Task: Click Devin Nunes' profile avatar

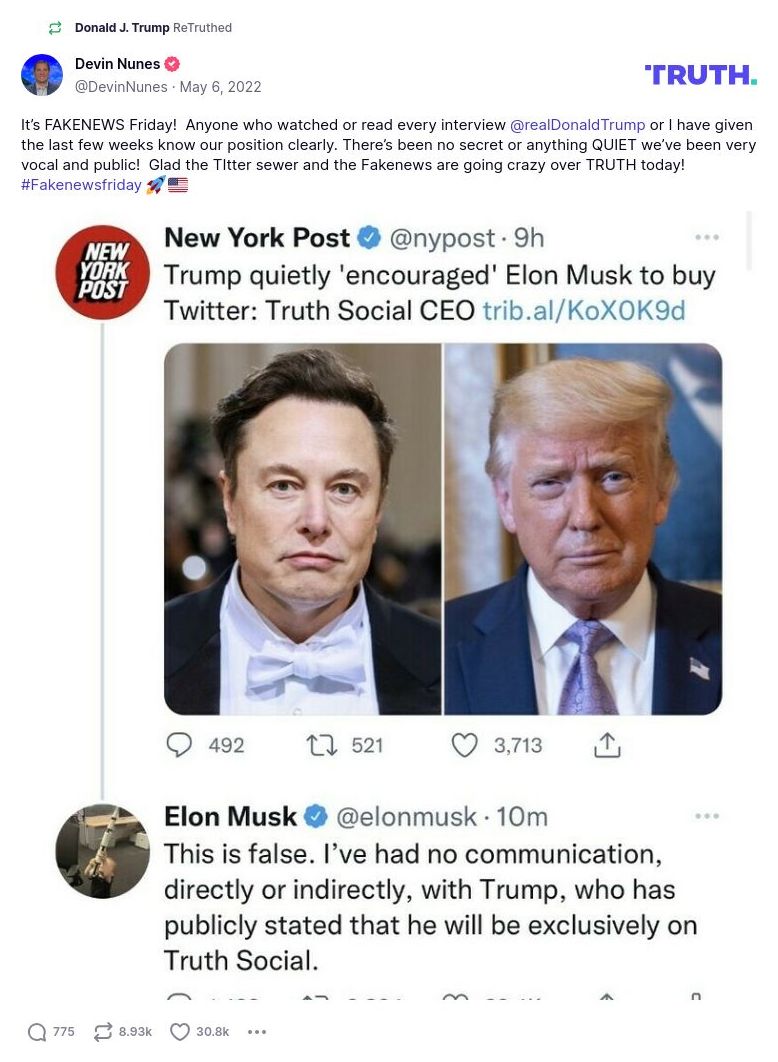Action: (x=42, y=75)
